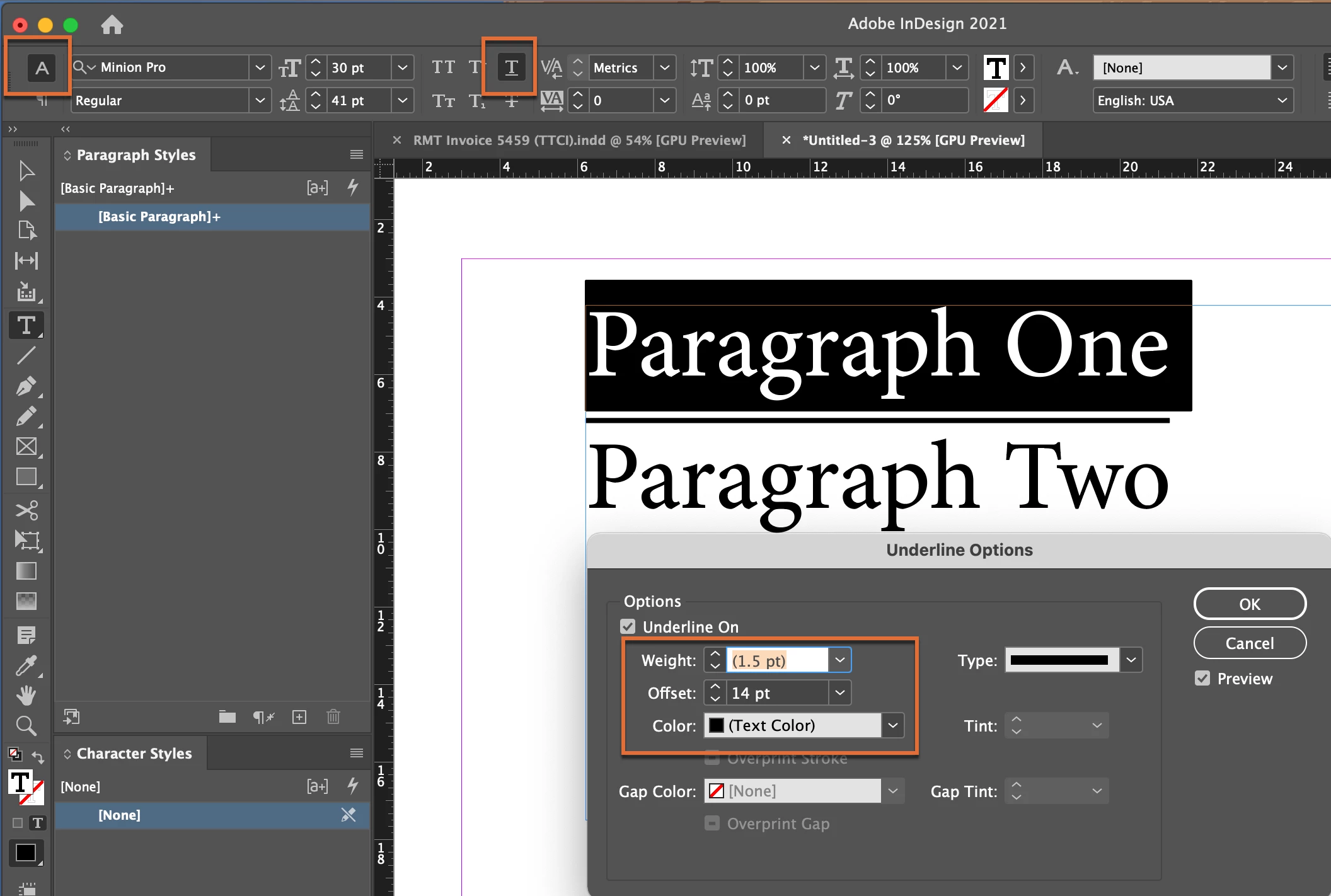Image resolution: width=1331 pixels, height=896 pixels.
Task: Activate the Hand tool
Action: point(26,696)
